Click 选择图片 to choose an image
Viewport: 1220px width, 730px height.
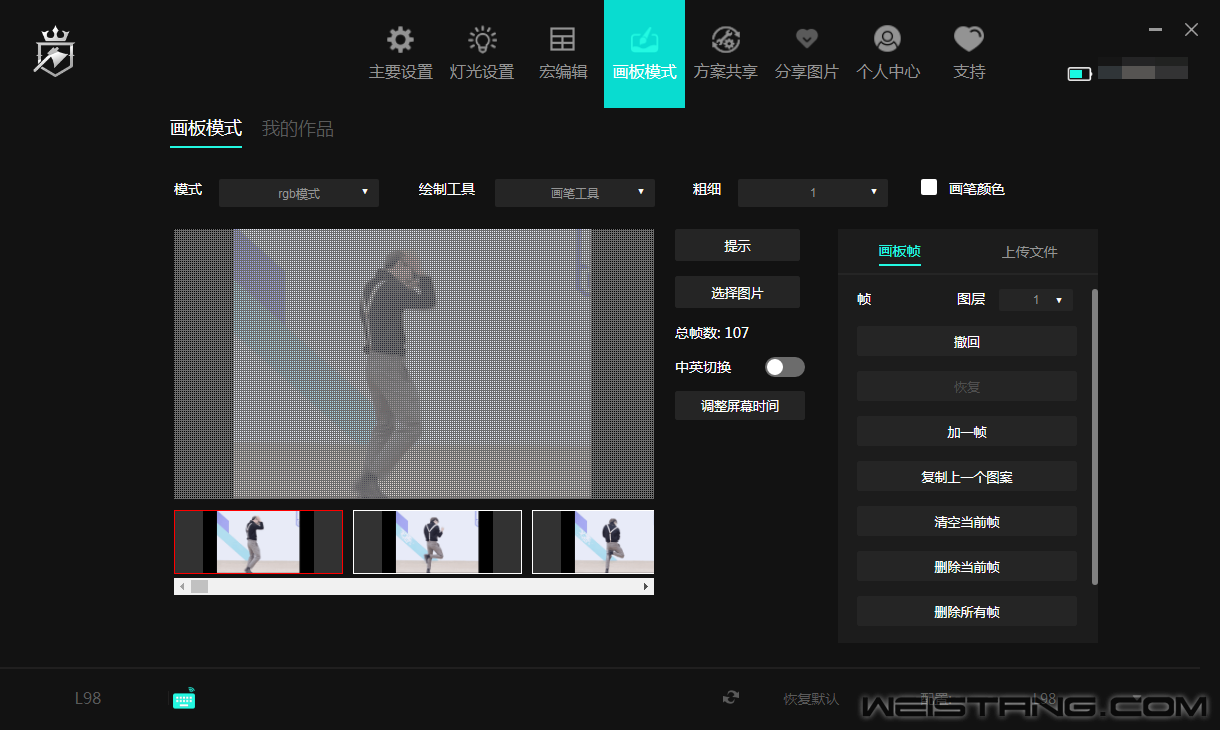(x=737, y=293)
